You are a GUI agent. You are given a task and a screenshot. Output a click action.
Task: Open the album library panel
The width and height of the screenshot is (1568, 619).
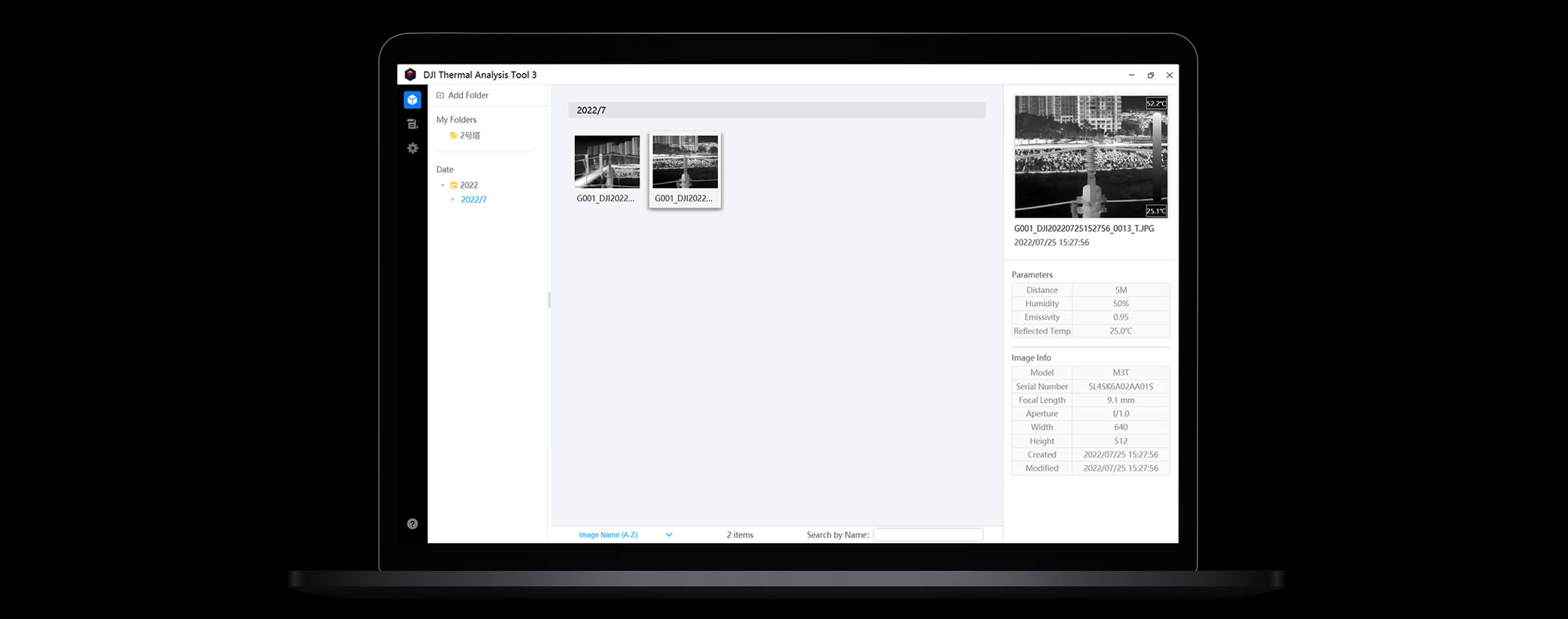412,99
